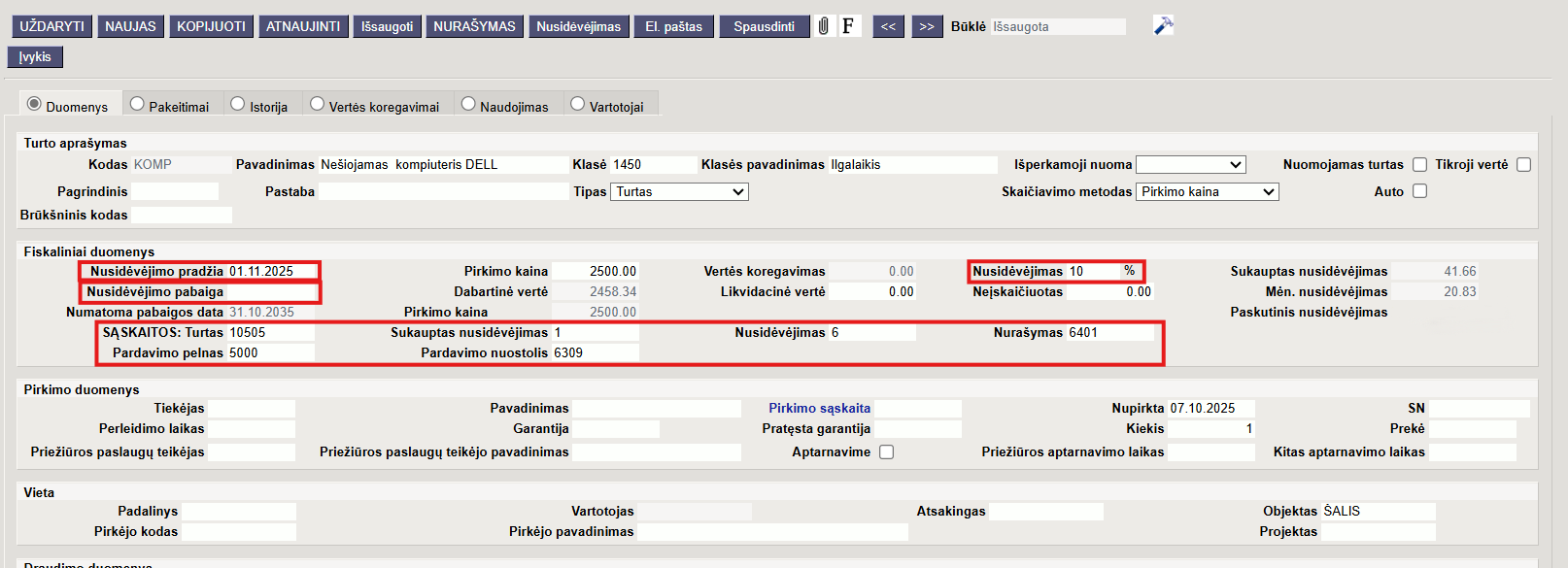Click the KOPIJUOTI button
Screen dimensions: 1568x568
(211, 26)
